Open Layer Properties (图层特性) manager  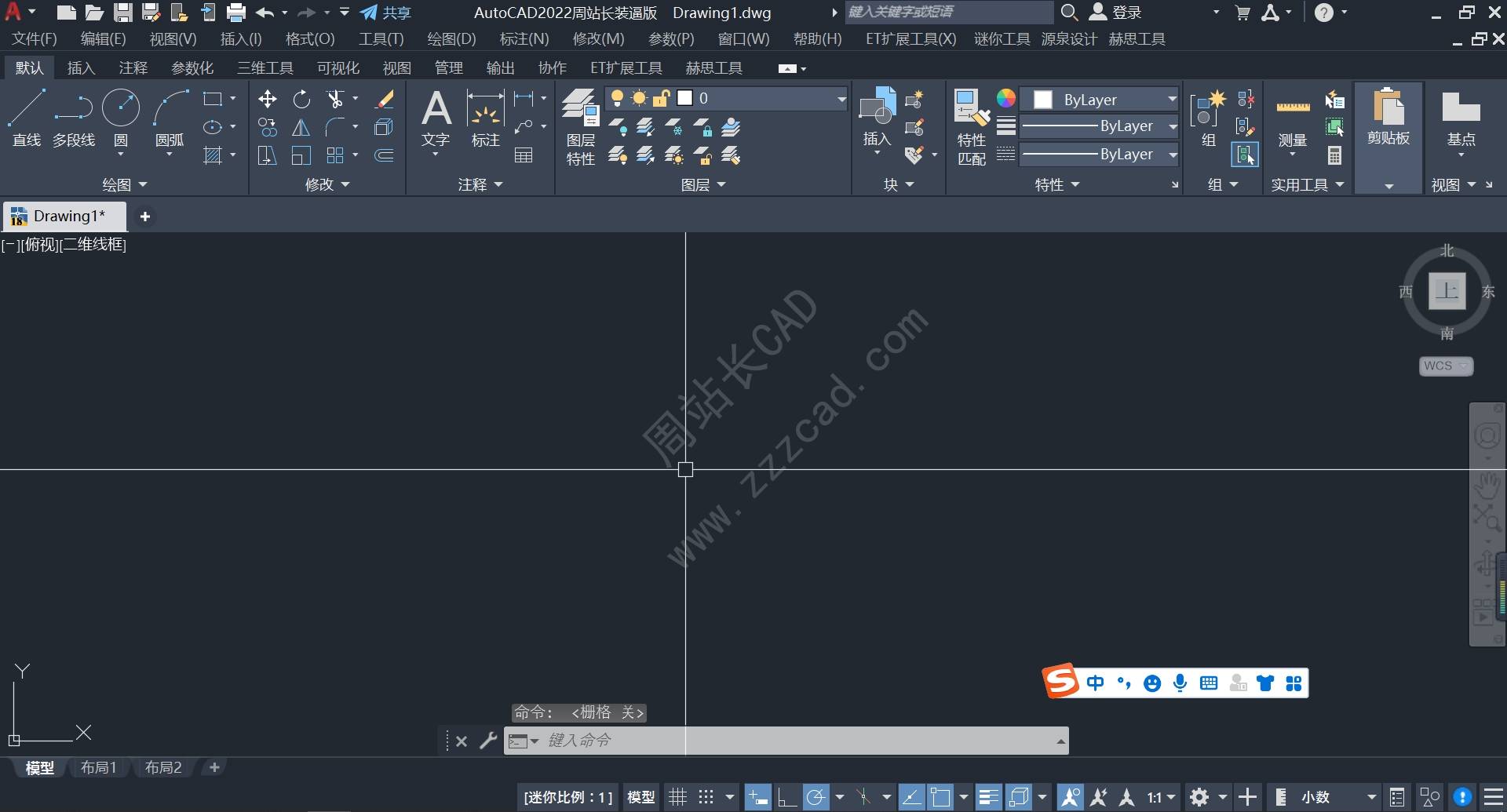coord(581,127)
